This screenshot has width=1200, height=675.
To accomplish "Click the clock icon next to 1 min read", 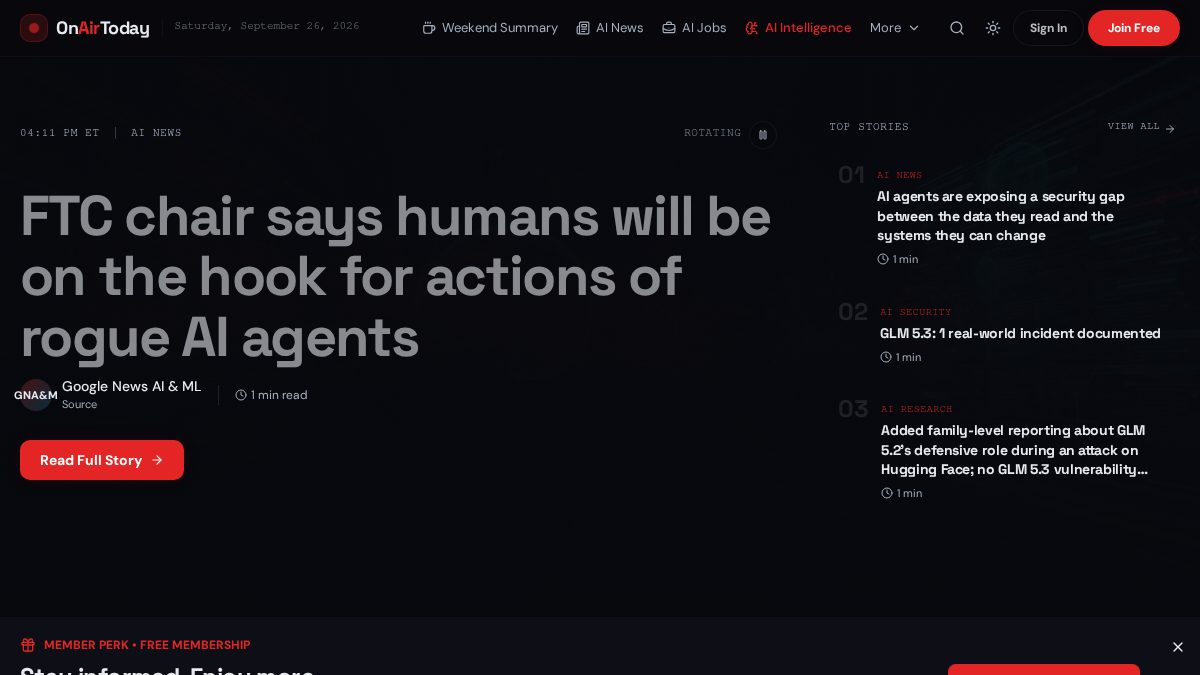I will 241,395.
